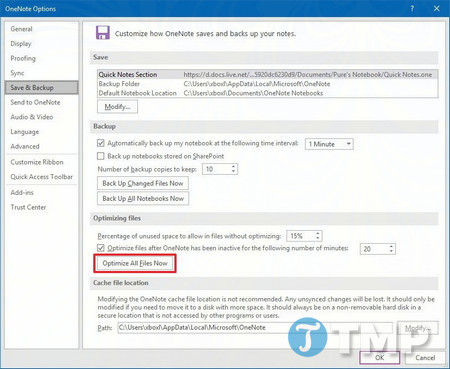Increase the unused space percentage
Image resolution: width=450 pixels, height=369 pixels.
tap(318, 233)
